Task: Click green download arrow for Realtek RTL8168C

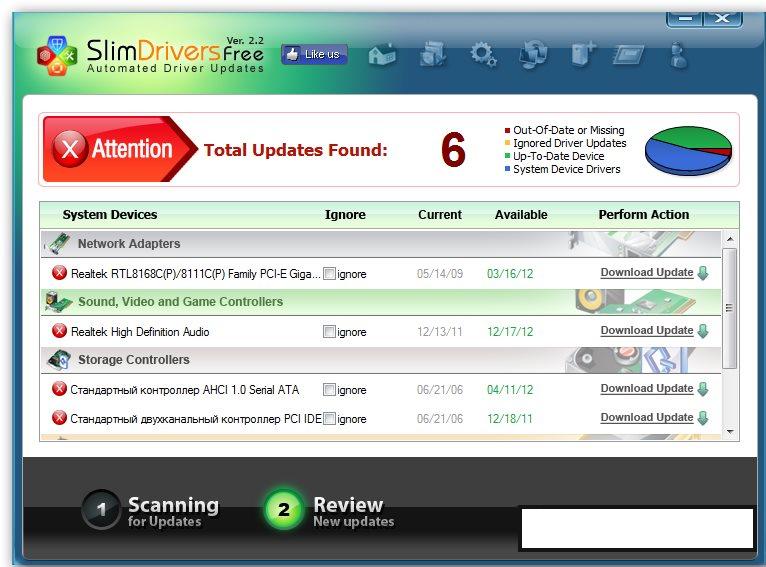Action: [703, 273]
